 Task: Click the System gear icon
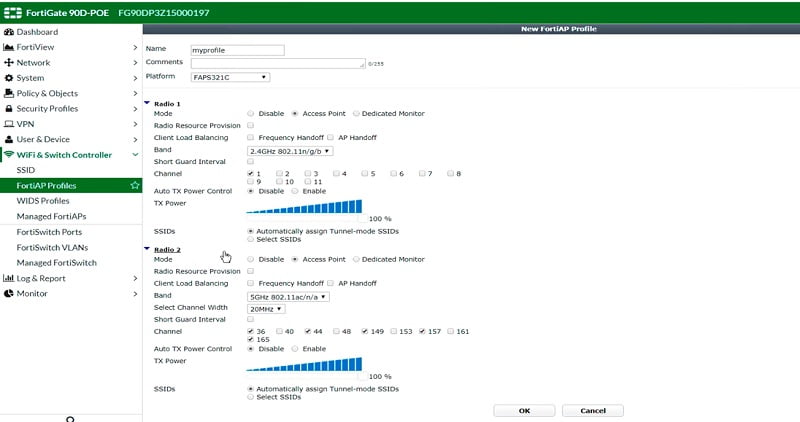point(8,78)
